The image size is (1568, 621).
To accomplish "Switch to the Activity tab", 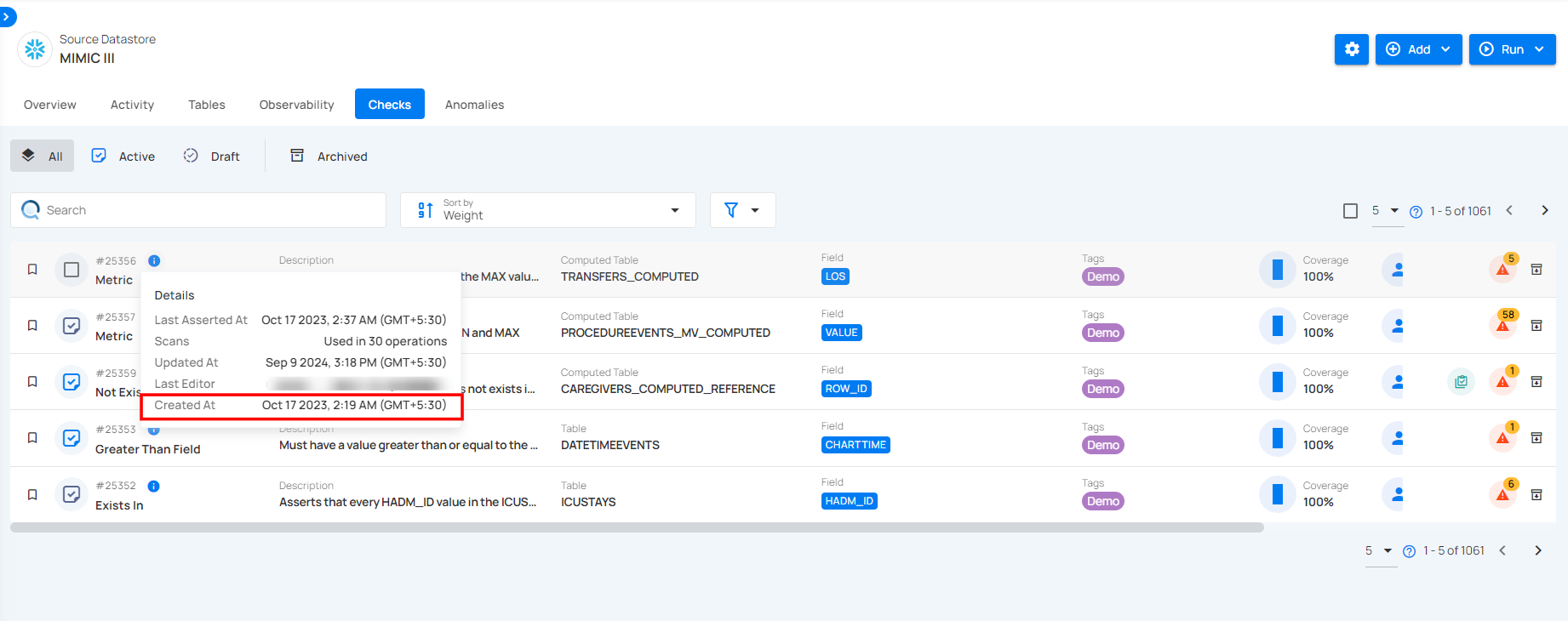I will [x=132, y=105].
